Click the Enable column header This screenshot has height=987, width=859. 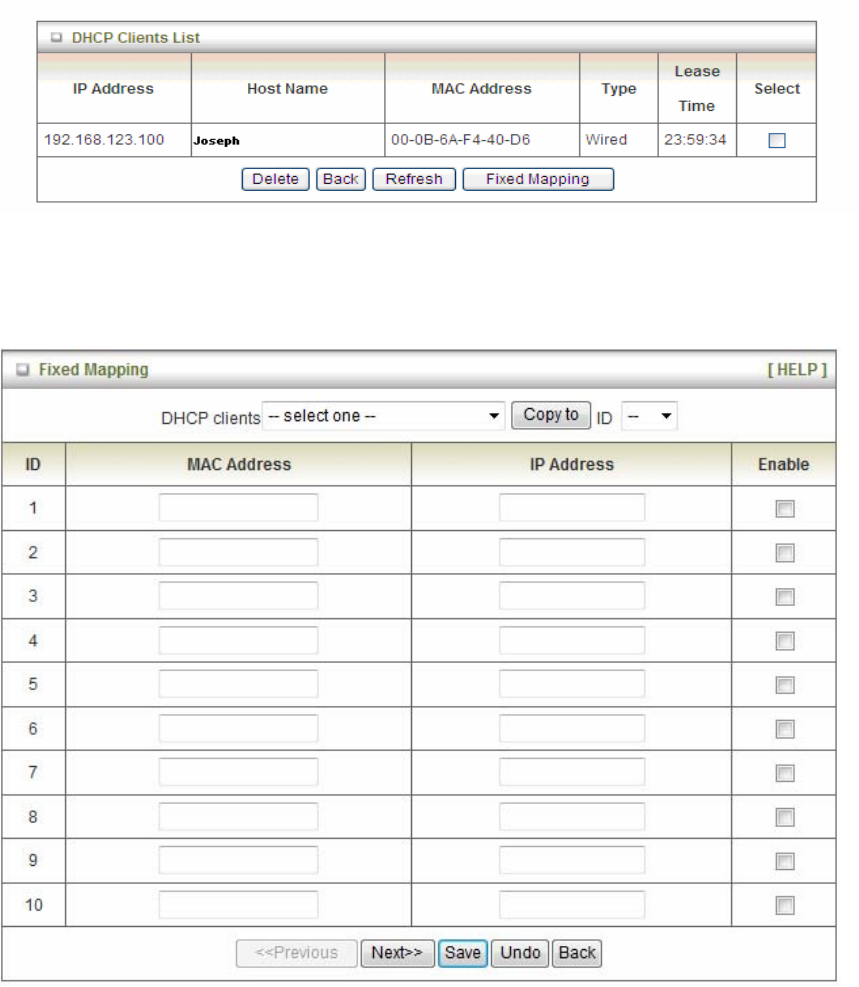click(x=783, y=465)
